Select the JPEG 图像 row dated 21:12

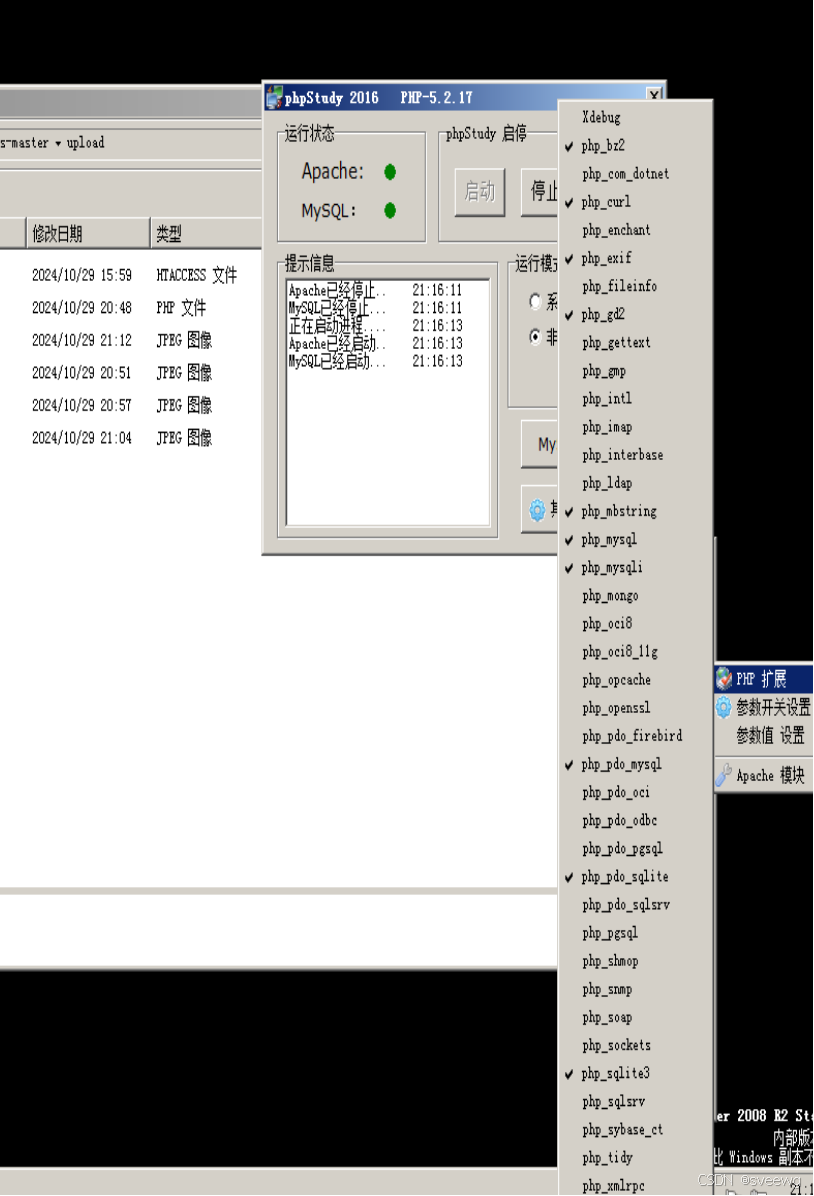(131, 340)
